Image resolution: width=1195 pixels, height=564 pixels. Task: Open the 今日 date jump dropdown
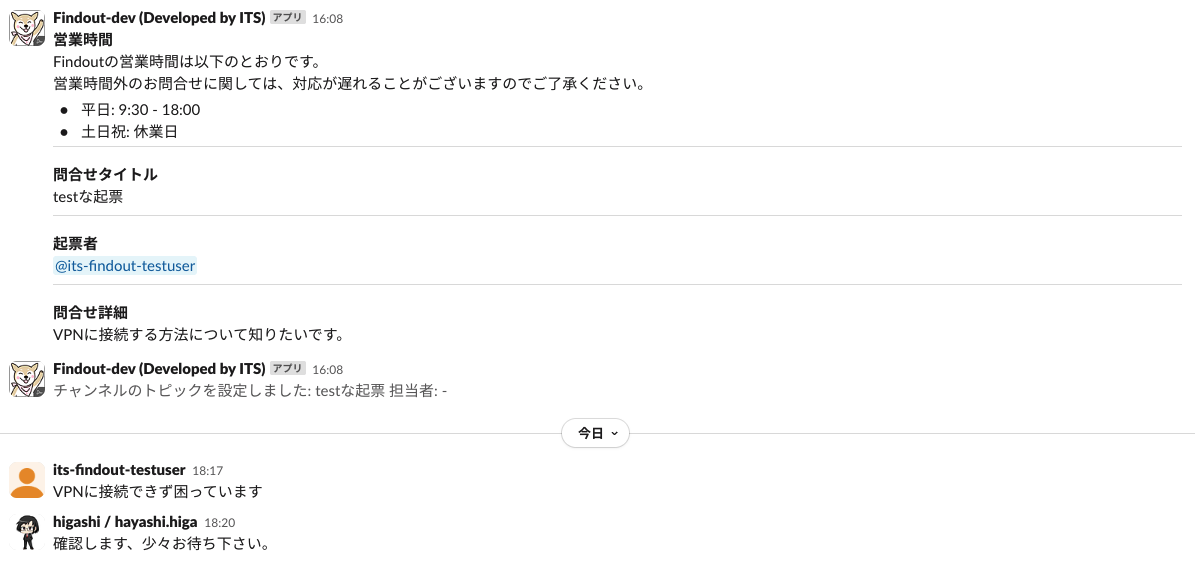click(595, 433)
